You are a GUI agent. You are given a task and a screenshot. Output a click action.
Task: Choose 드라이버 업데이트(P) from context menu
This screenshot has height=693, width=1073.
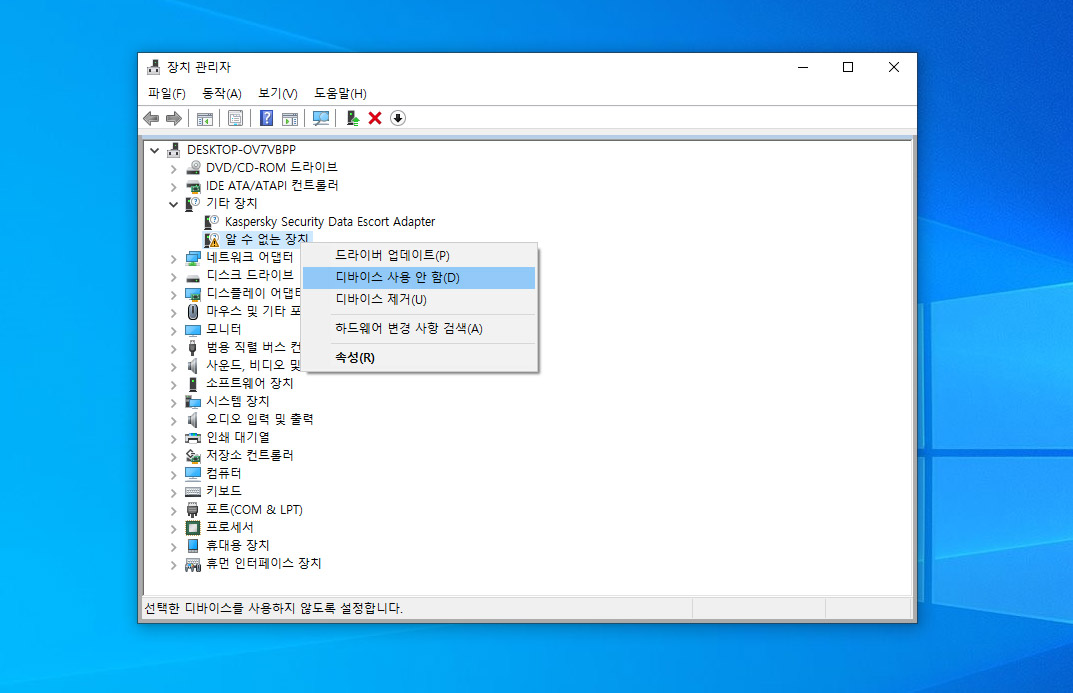(x=392, y=256)
